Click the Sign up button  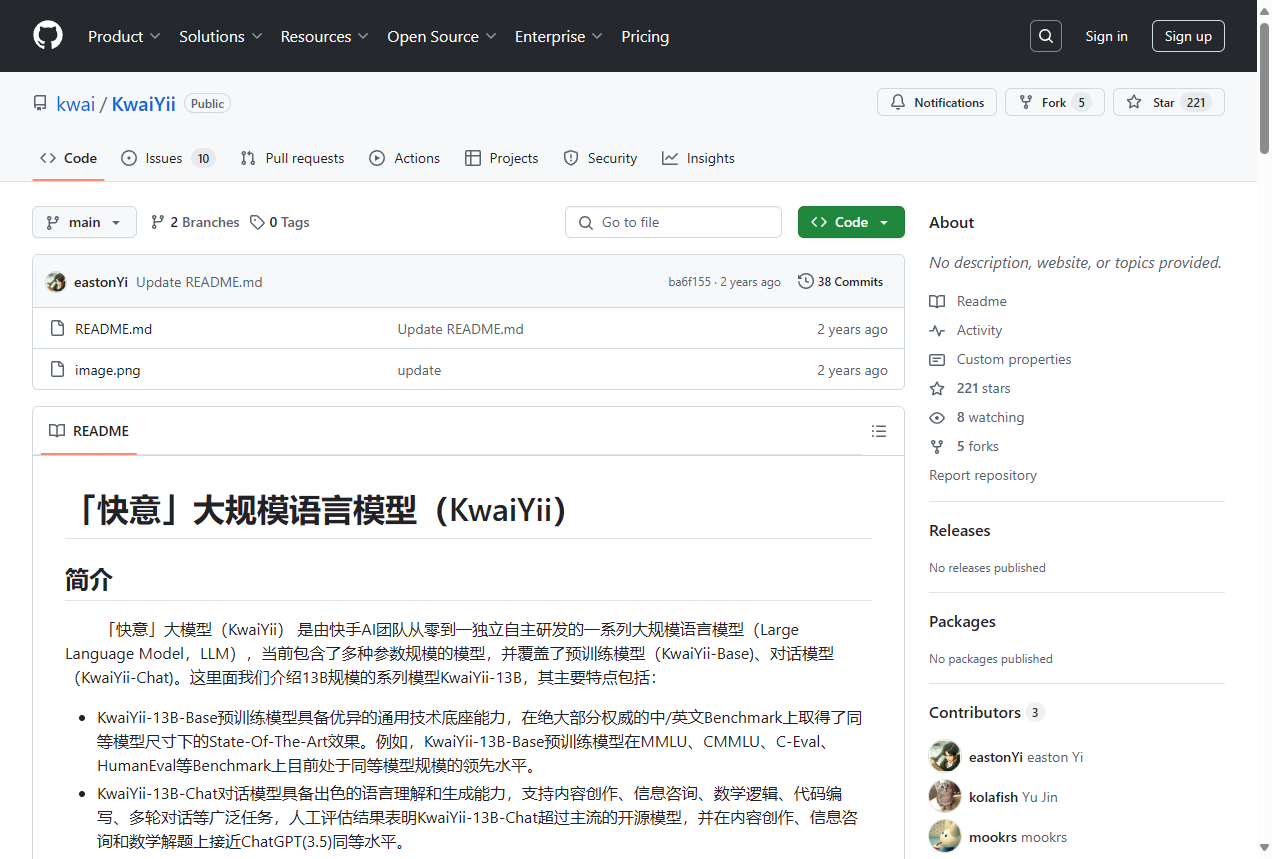coord(1187,36)
